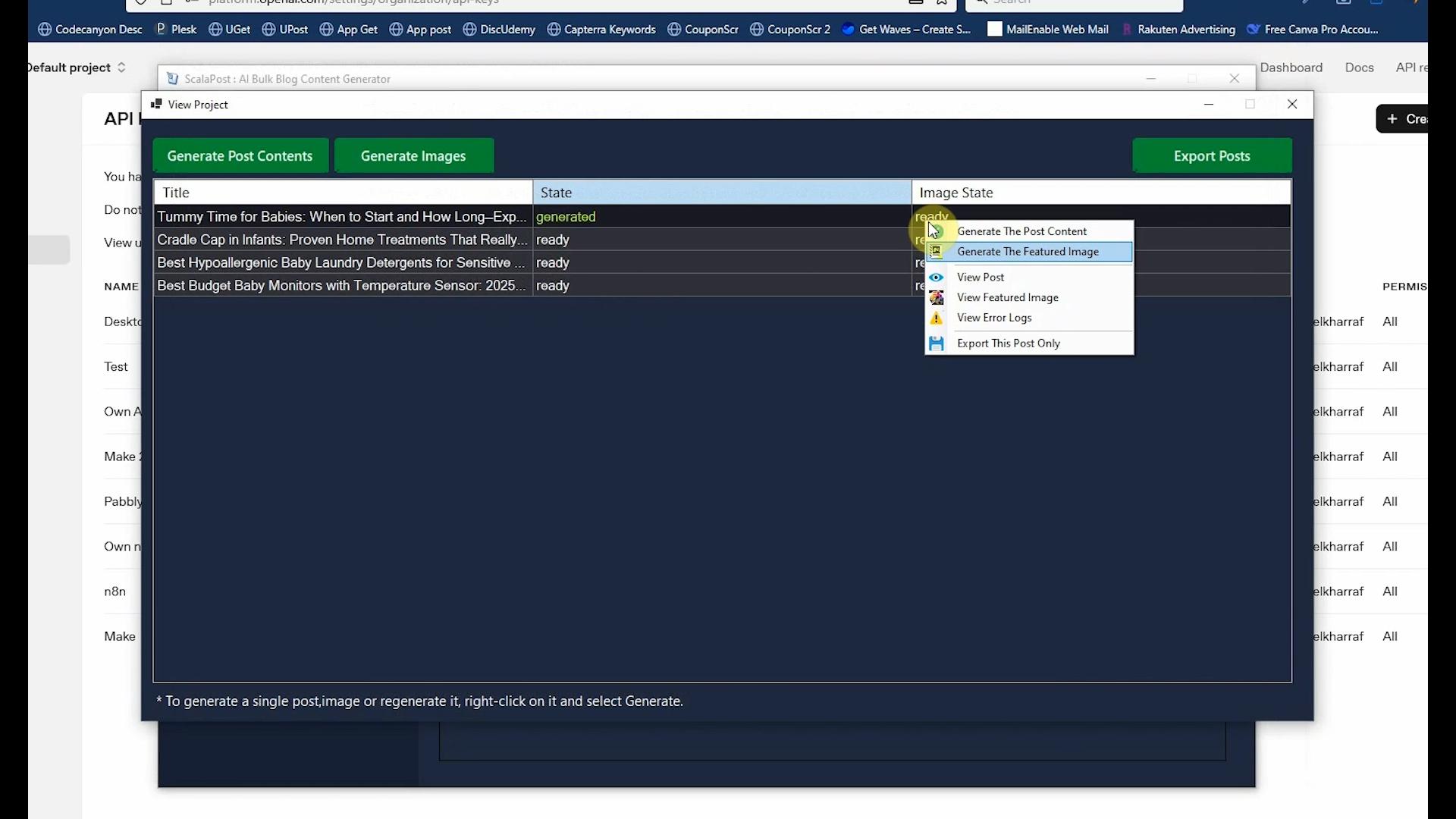1456x819 pixels.
Task: Click the warning icon beside View Error Logs
Action: 937,318
